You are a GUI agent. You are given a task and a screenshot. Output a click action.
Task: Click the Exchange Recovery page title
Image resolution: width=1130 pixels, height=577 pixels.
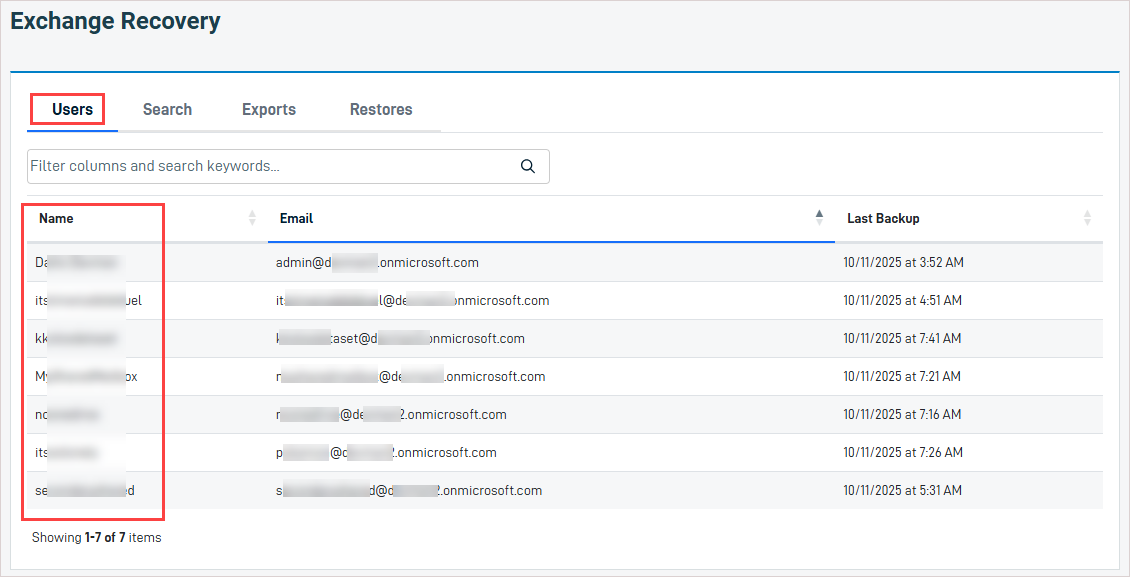[x=115, y=22]
